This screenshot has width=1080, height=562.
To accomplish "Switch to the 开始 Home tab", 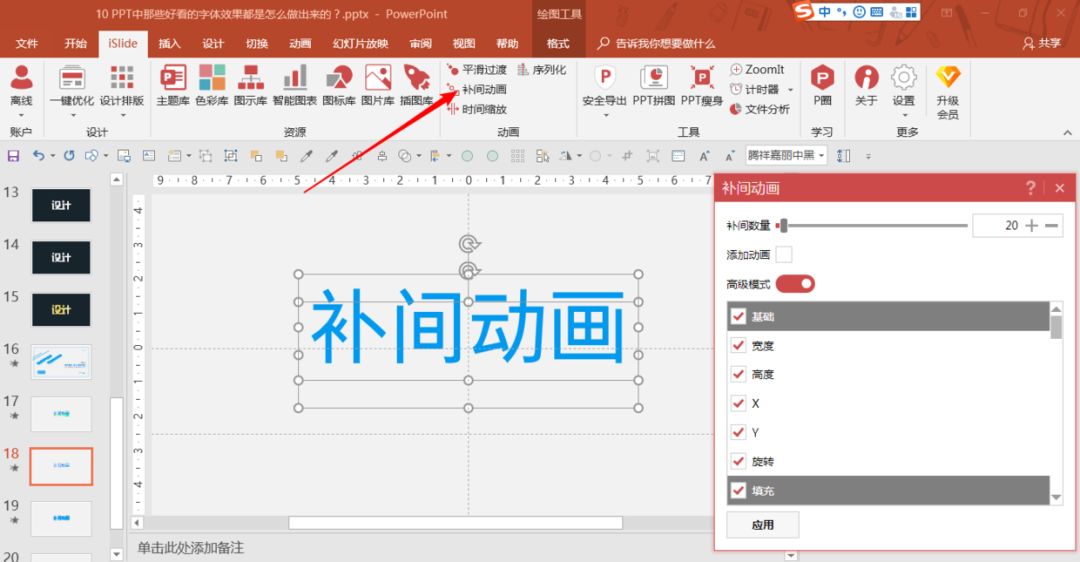I will pyautogui.click(x=75, y=43).
